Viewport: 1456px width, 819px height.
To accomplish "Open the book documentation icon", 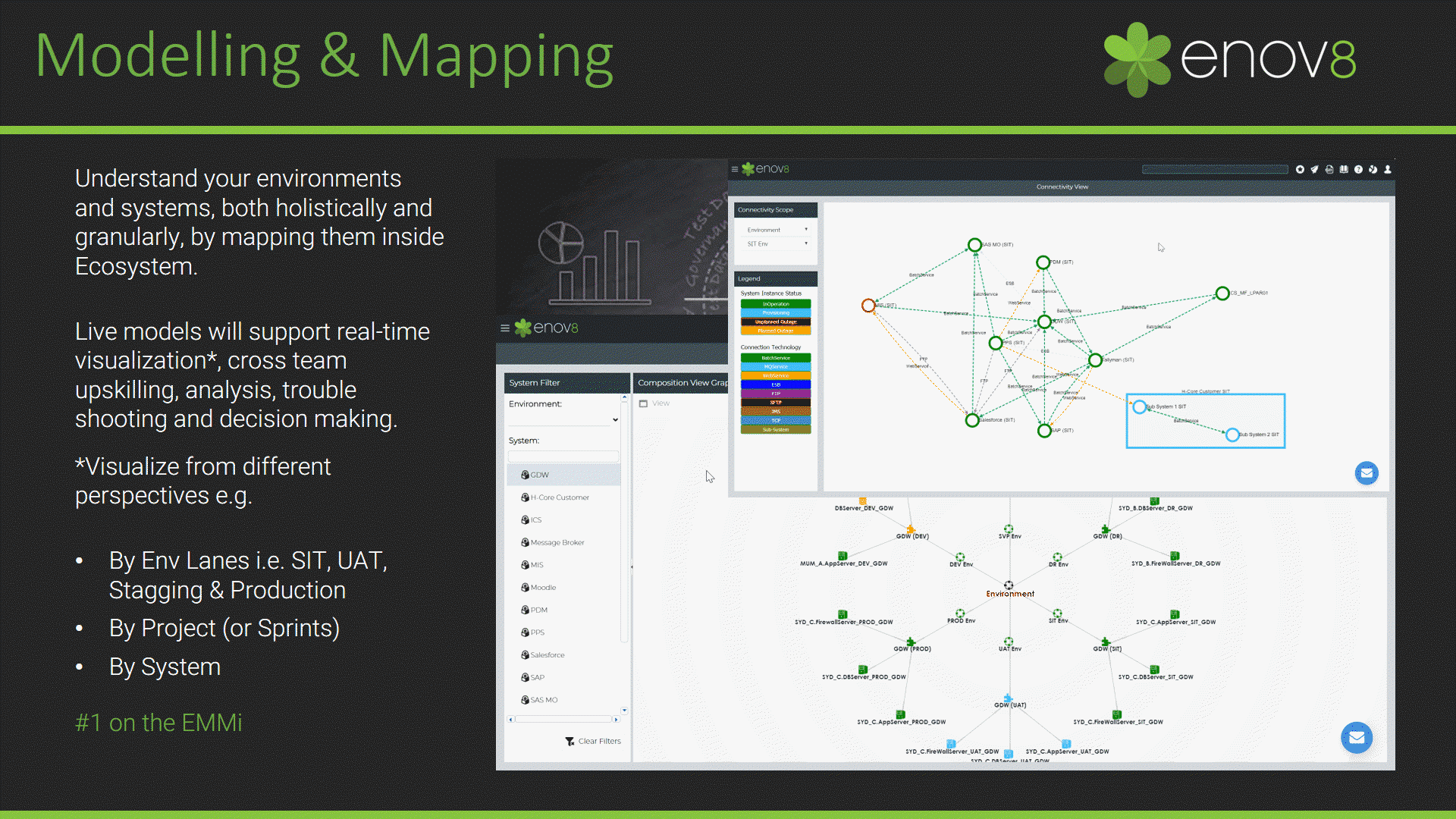I will (1344, 170).
